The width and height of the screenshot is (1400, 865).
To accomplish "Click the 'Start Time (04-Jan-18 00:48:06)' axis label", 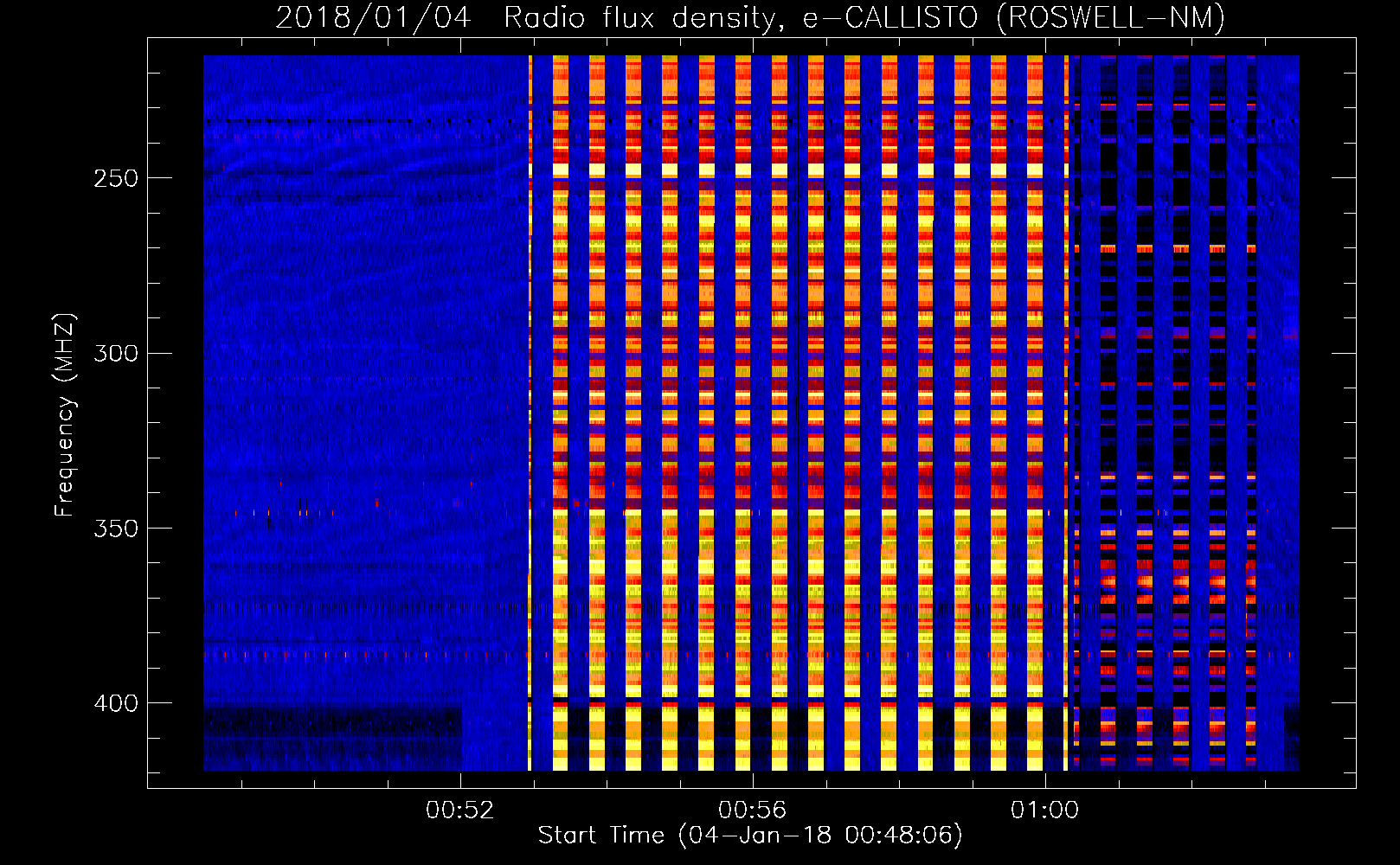I will click(750, 836).
